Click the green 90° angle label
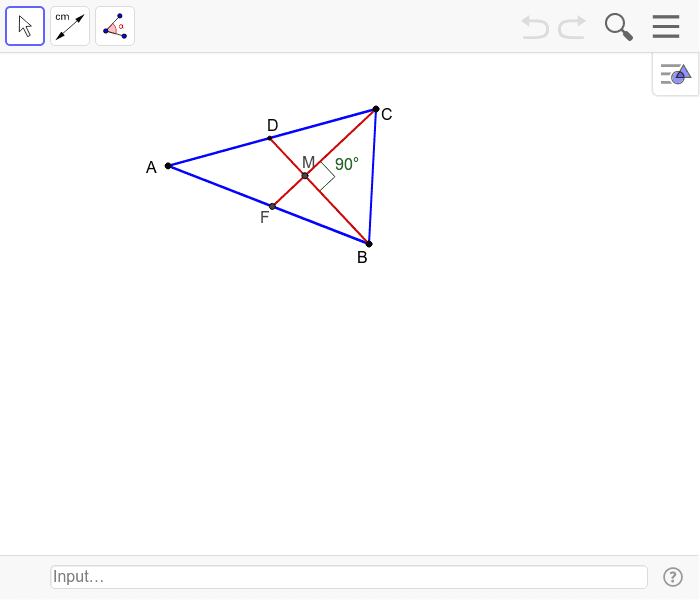This screenshot has width=700, height=600. tap(347, 164)
